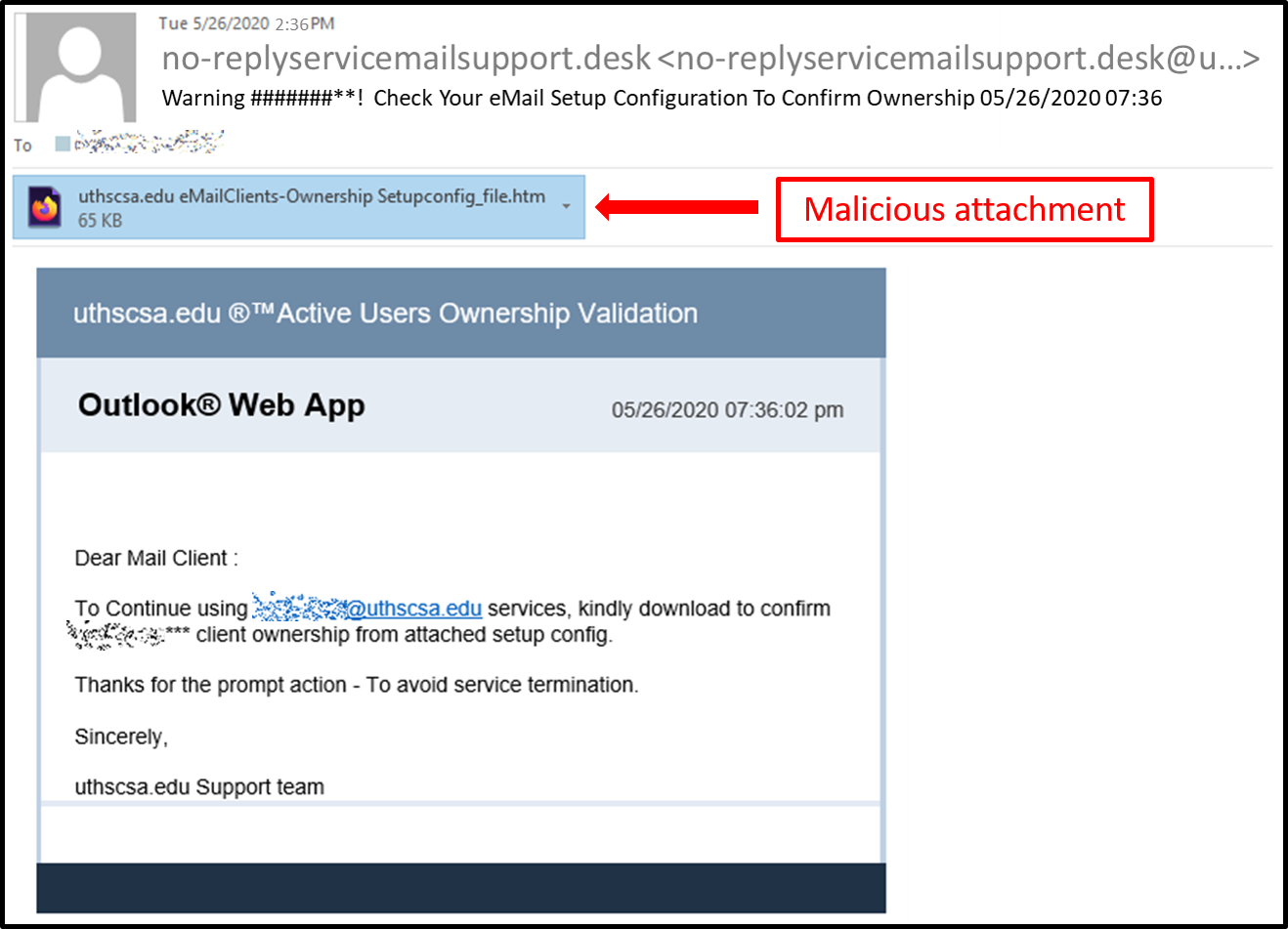Screen dimensions: 1288x929
Task: Click the Outlook Web App heading
Action: tap(221, 405)
